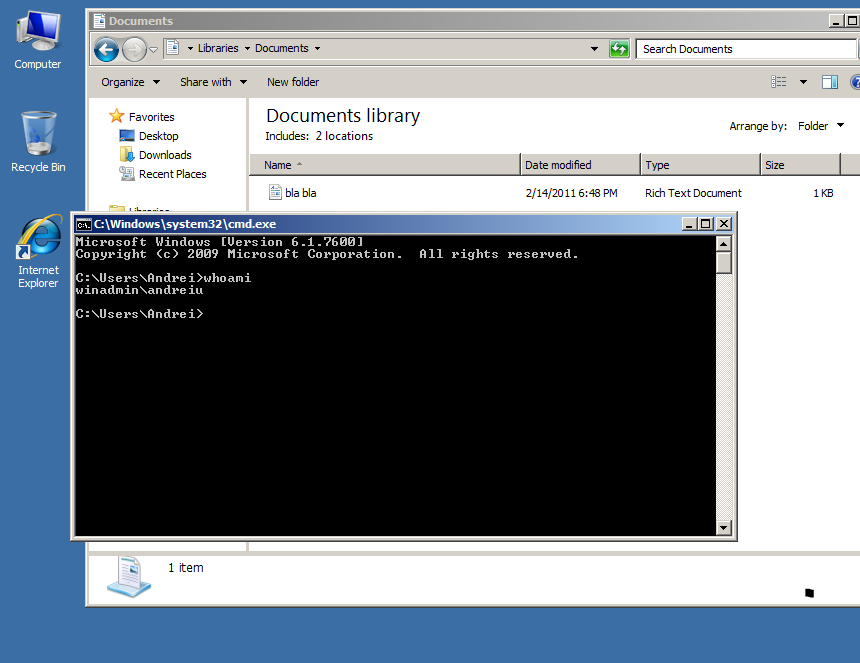Viewport: 860px width, 663px height.
Task: Minimize the cmd.exe window
Action: click(x=689, y=224)
